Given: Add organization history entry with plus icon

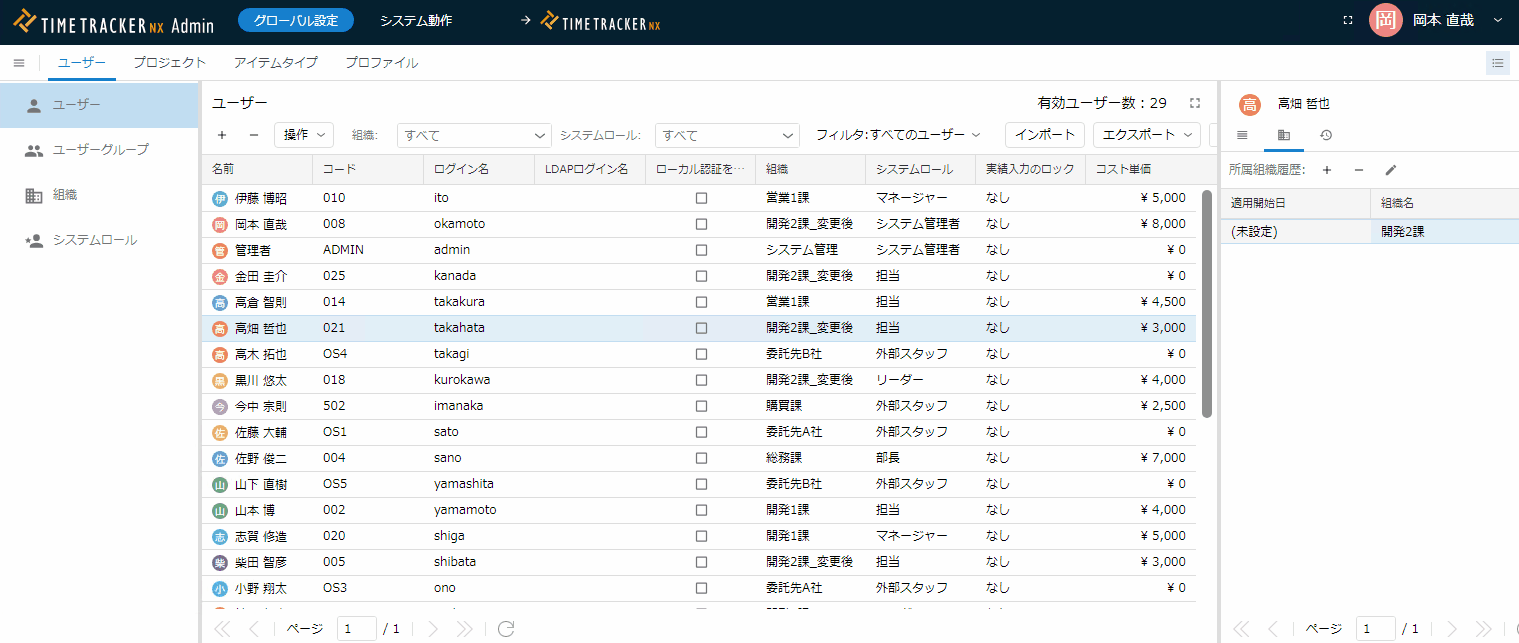Looking at the screenshot, I should (1327, 170).
